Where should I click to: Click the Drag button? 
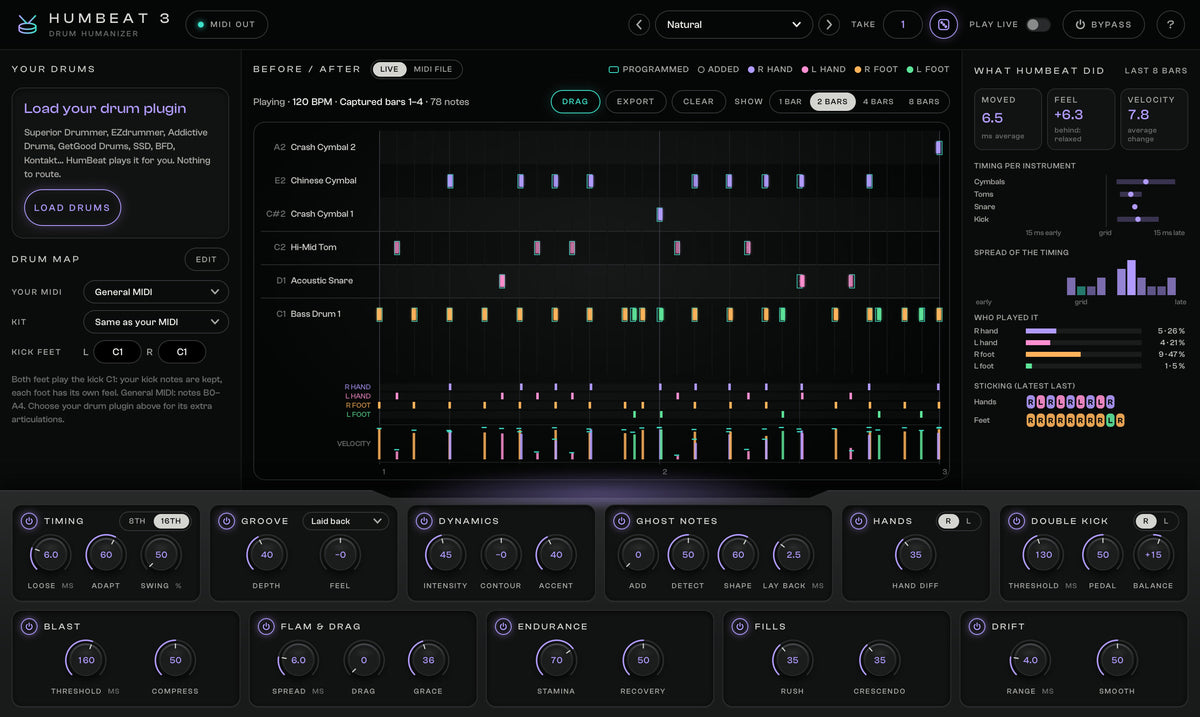point(575,101)
